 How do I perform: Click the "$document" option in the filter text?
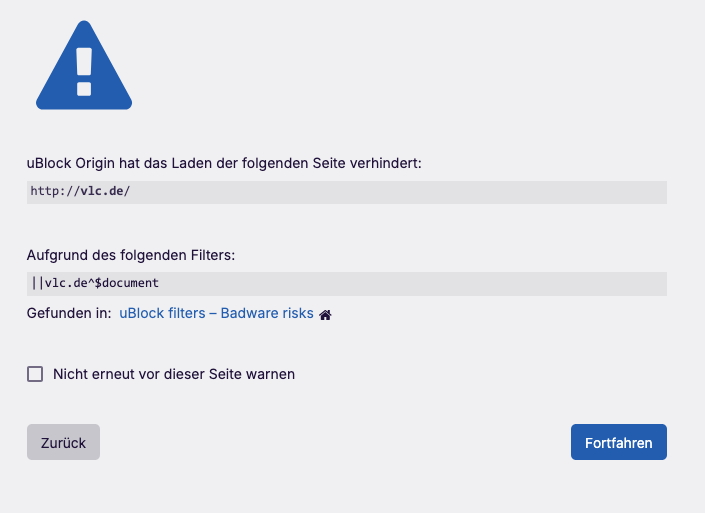click(127, 284)
